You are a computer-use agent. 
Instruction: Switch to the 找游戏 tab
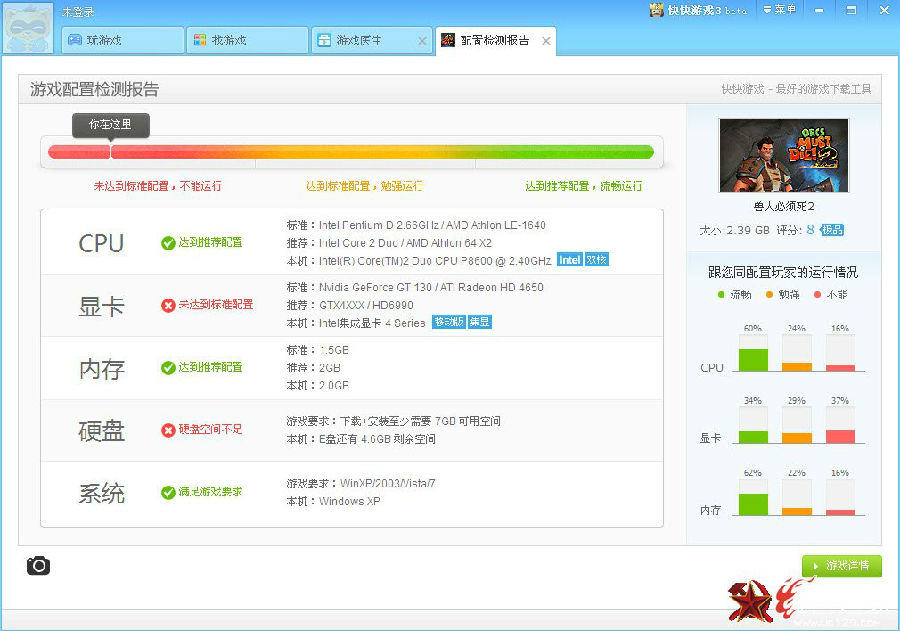click(247, 40)
